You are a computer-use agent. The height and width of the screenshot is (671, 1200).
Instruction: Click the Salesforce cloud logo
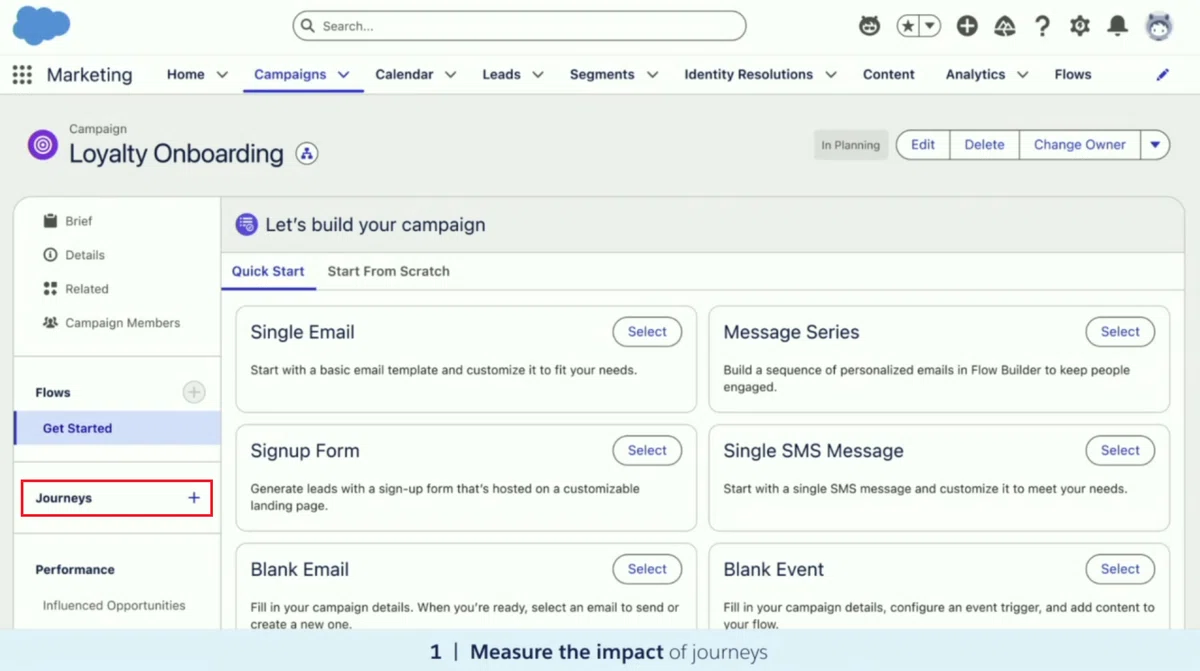(x=41, y=26)
